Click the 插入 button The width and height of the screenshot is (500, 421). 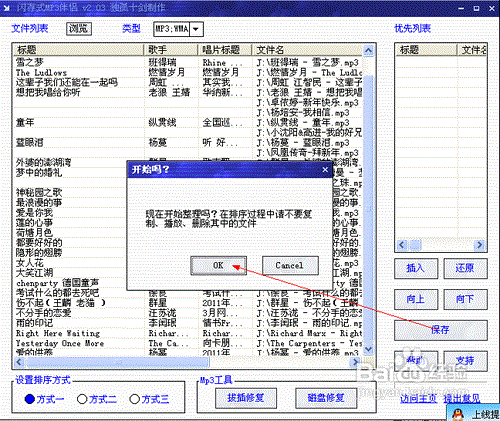[415, 268]
